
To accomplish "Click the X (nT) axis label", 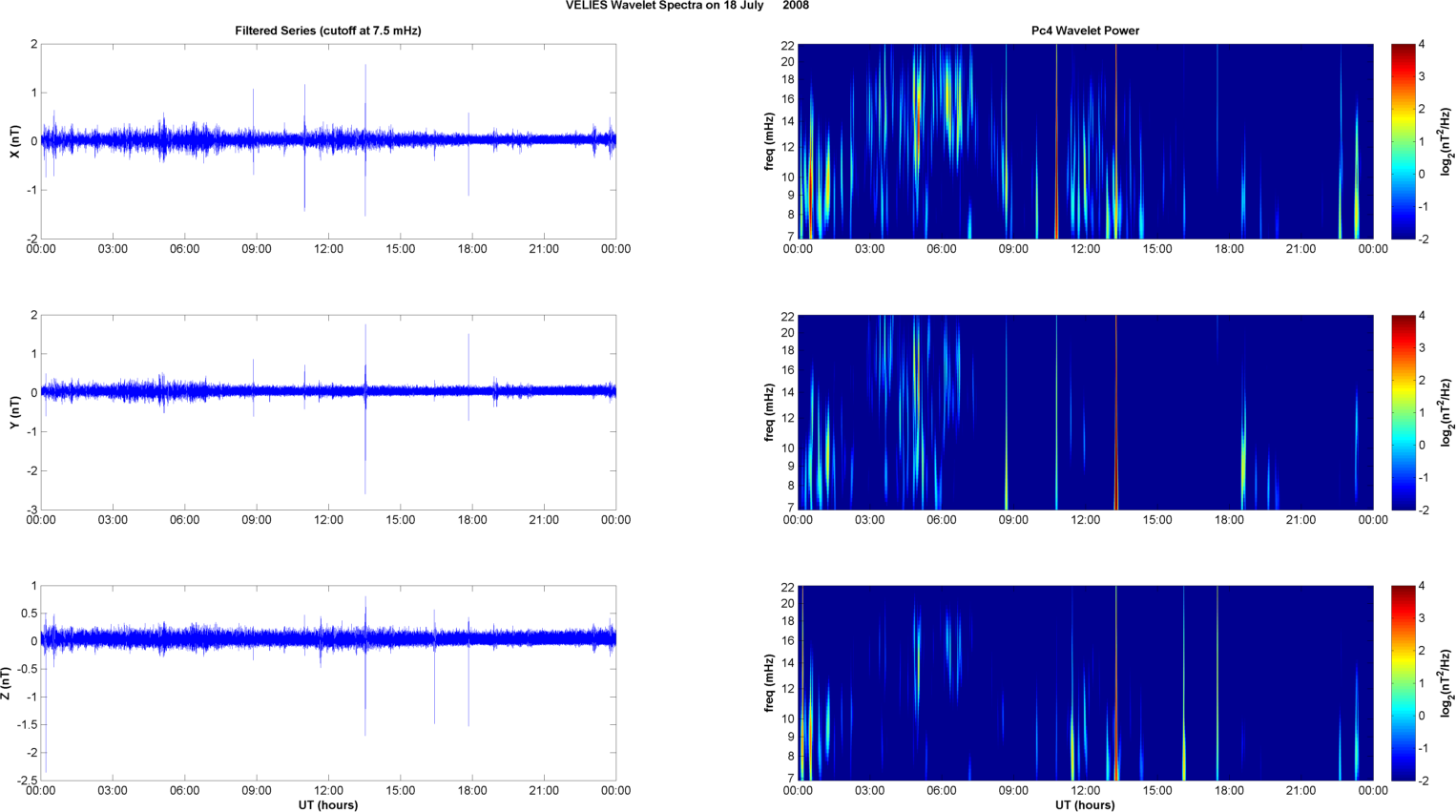I will [x=14, y=141].
